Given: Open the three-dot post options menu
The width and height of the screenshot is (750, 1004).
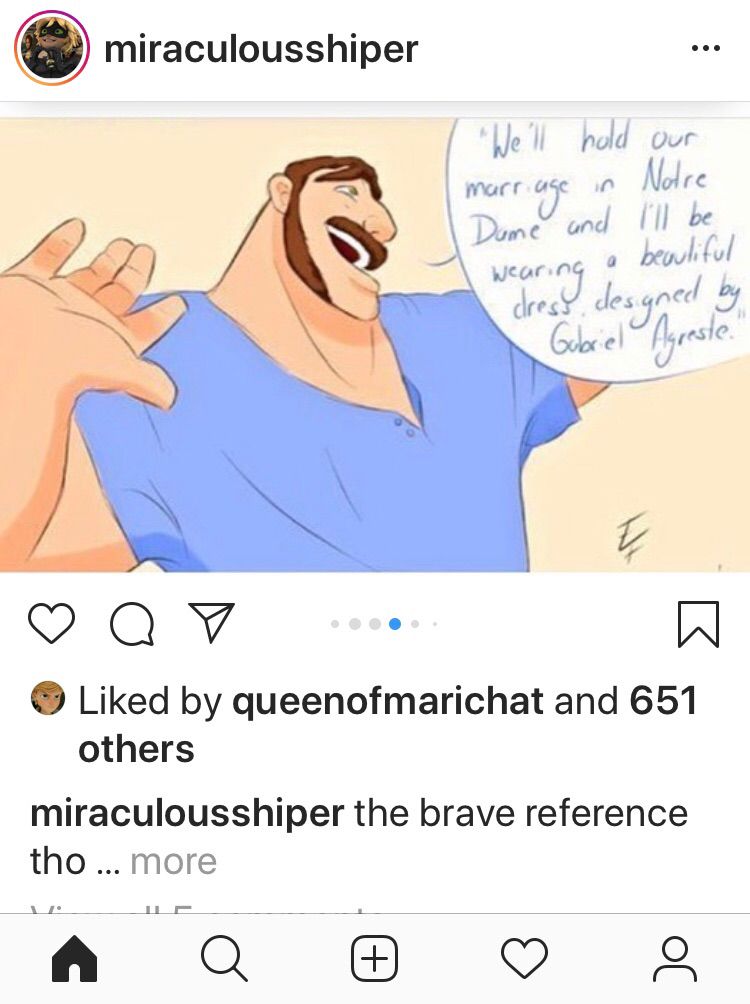Looking at the screenshot, I should coord(706,48).
